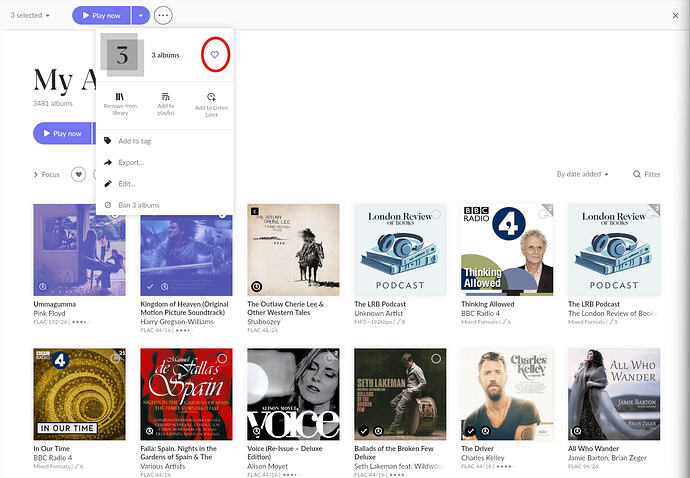This screenshot has width=690, height=478.
Task: Click the magnifier icon on Ballads of the Broken Few cover
Action: (378, 431)
